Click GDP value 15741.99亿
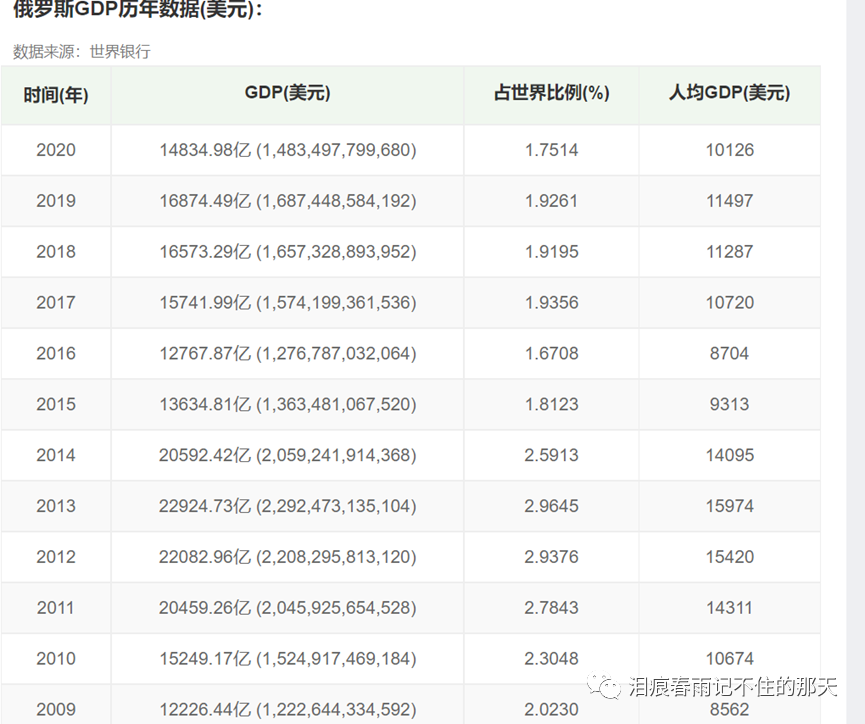The image size is (865, 724). pyautogui.click(x=205, y=302)
